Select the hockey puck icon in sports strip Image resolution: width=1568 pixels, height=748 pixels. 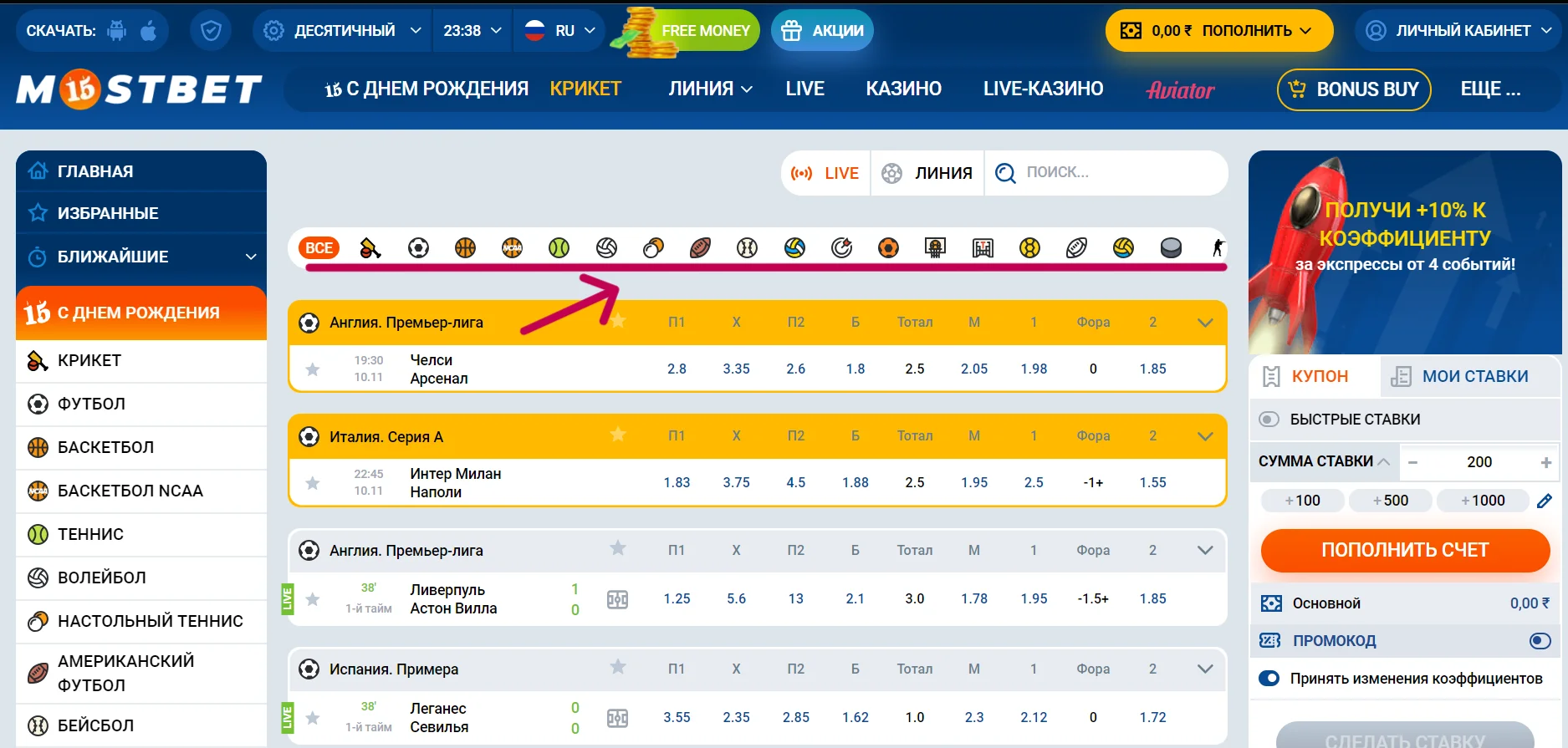(x=1171, y=248)
